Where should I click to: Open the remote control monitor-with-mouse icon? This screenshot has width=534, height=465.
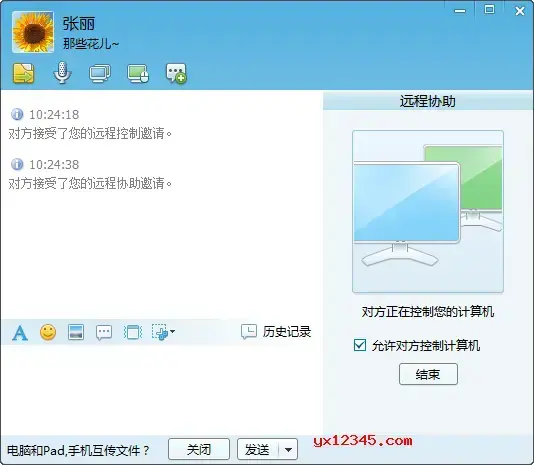tap(138, 74)
